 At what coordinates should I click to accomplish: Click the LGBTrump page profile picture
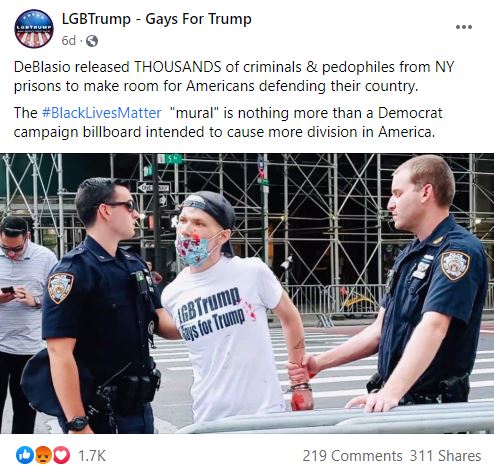point(34,29)
